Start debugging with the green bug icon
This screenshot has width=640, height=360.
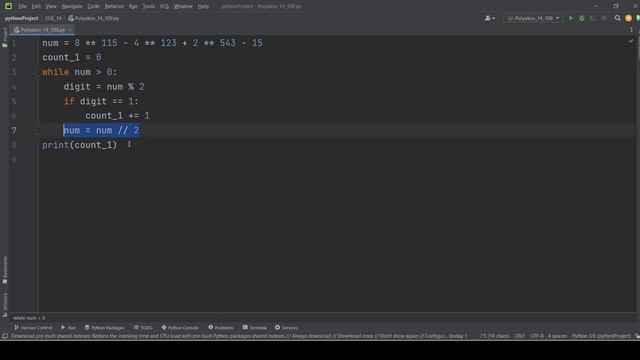coord(582,18)
